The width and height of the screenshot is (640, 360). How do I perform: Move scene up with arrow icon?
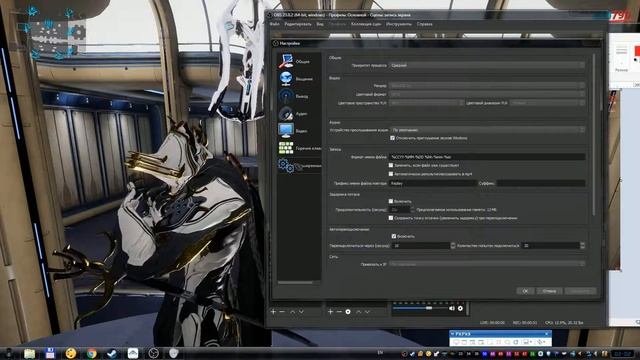coord(293,312)
